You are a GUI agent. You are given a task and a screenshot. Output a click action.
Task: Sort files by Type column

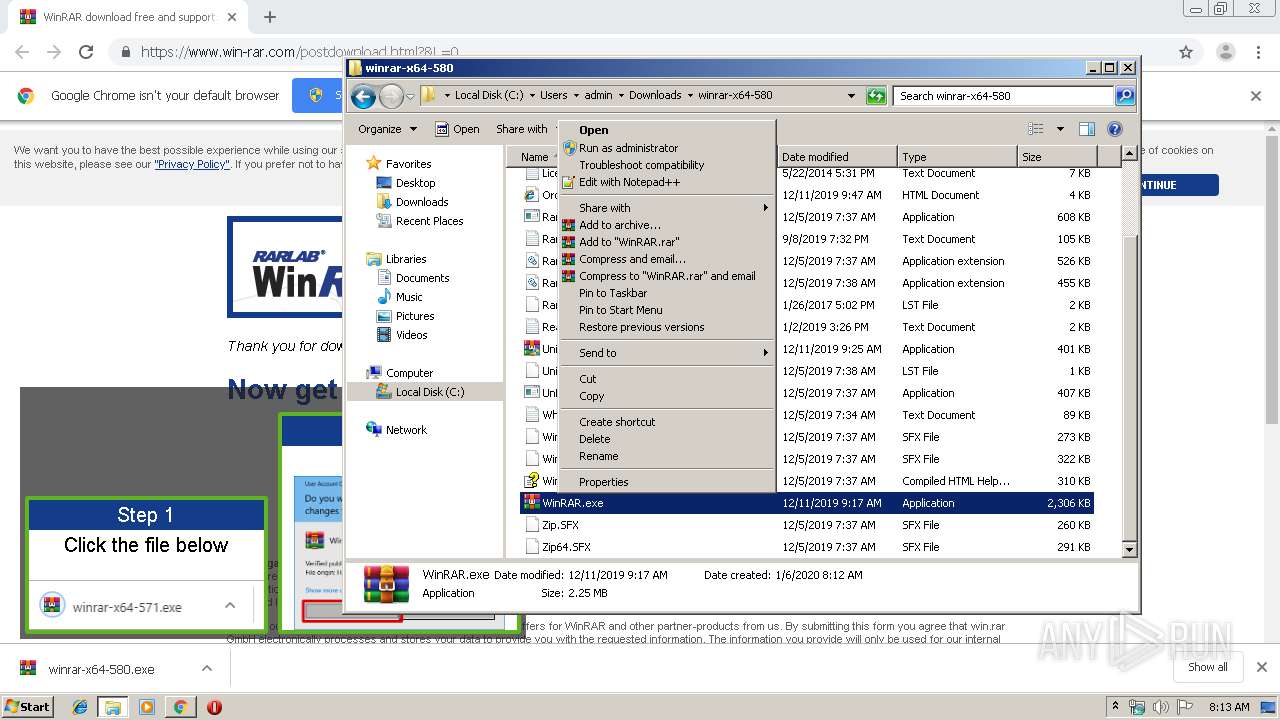coord(956,157)
